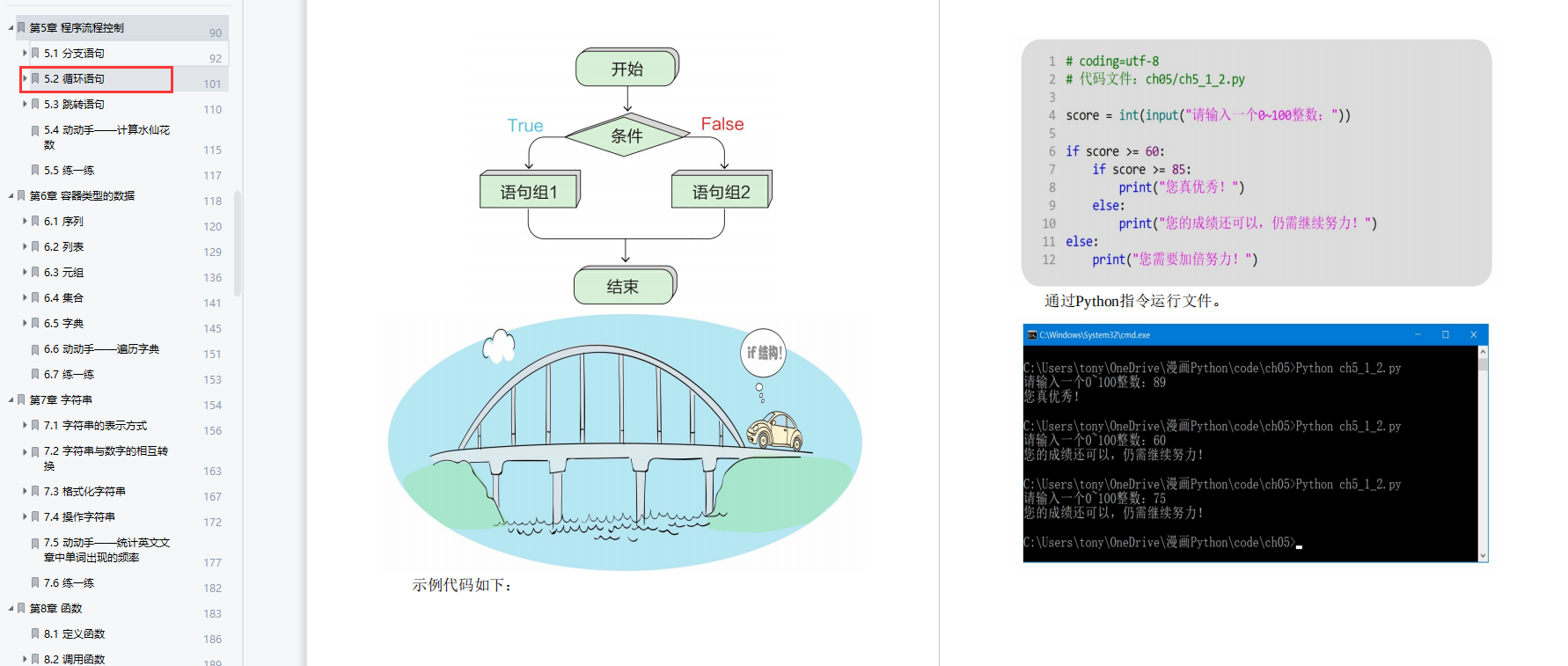Click the console scrollbar up arrow

coord(1483,351)
